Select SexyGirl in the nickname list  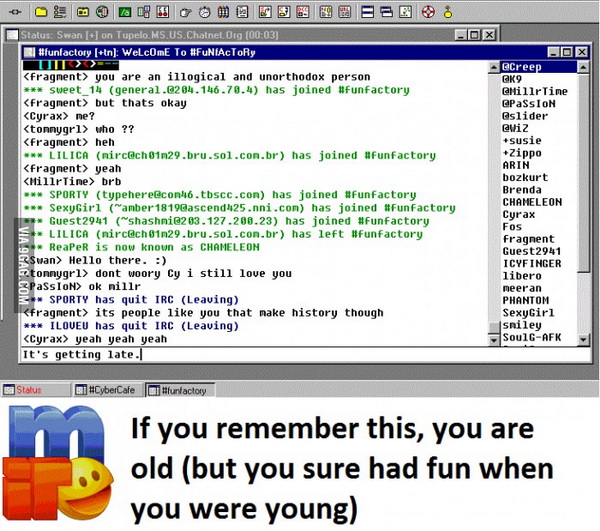526,312
